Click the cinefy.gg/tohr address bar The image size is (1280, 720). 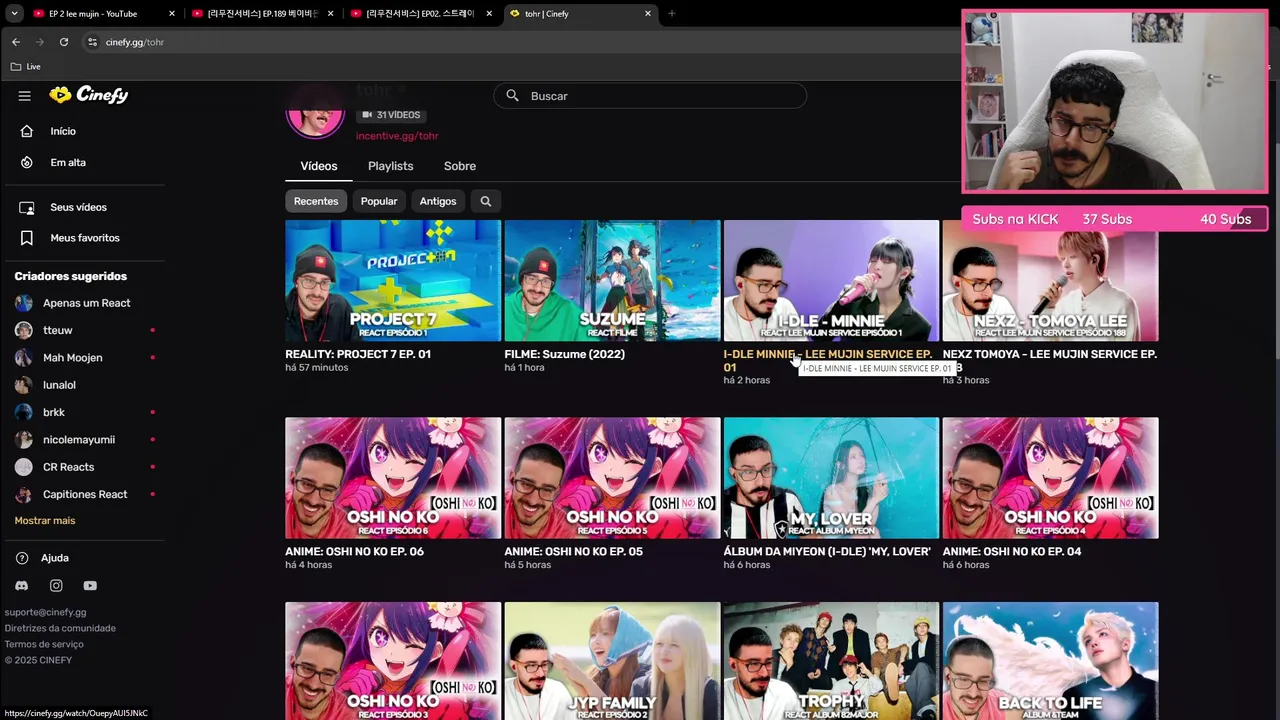pyautogui.click(x=520, y=42)
